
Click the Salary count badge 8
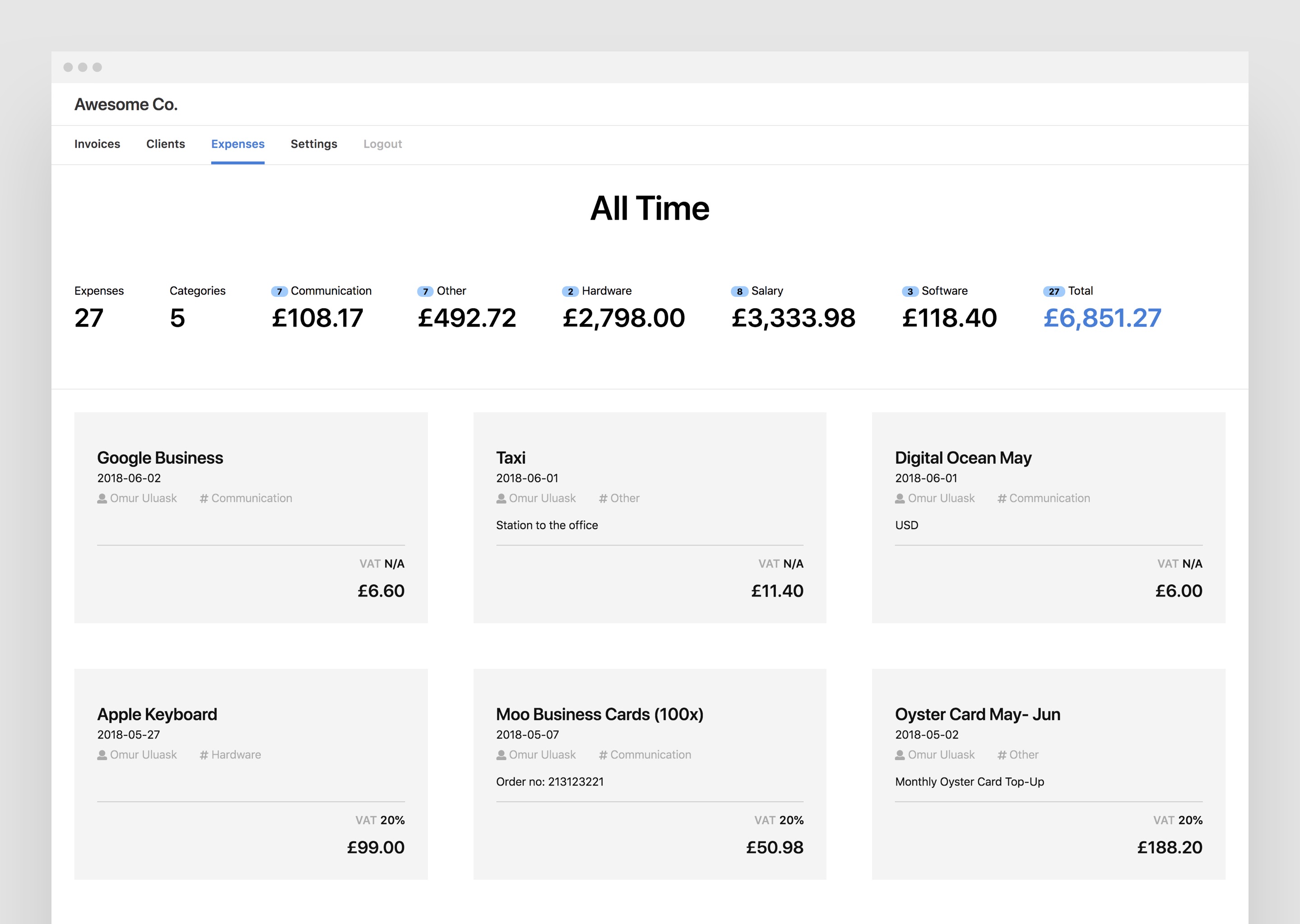click(x=739, y=291)
